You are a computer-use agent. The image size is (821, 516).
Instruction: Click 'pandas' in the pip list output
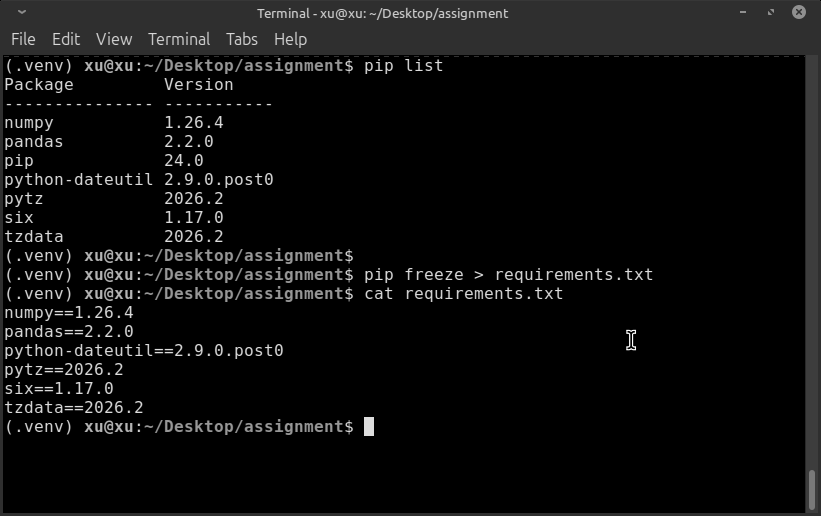coord(34,141)
